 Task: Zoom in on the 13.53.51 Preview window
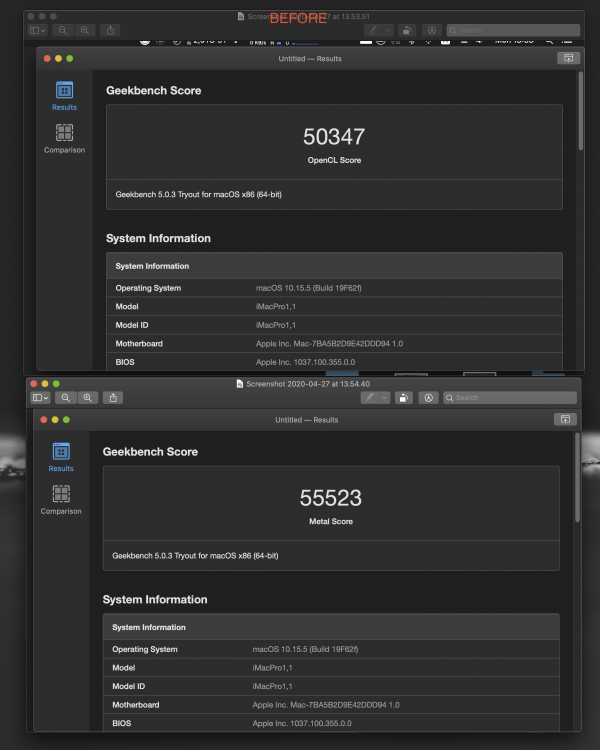(85, 30)
